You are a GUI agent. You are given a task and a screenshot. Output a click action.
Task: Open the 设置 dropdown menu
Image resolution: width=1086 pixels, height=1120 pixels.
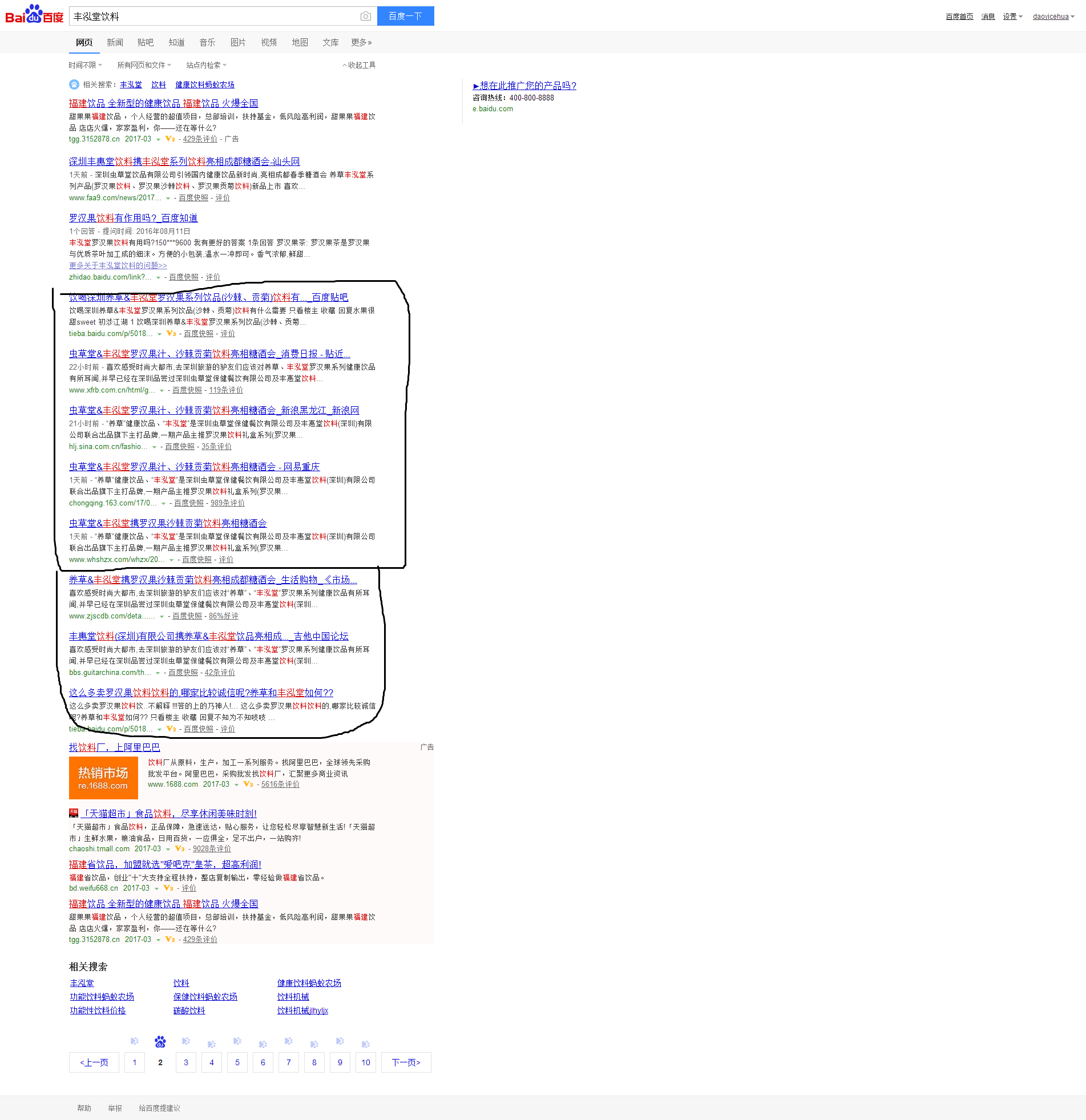click(x=1012, y=17)
